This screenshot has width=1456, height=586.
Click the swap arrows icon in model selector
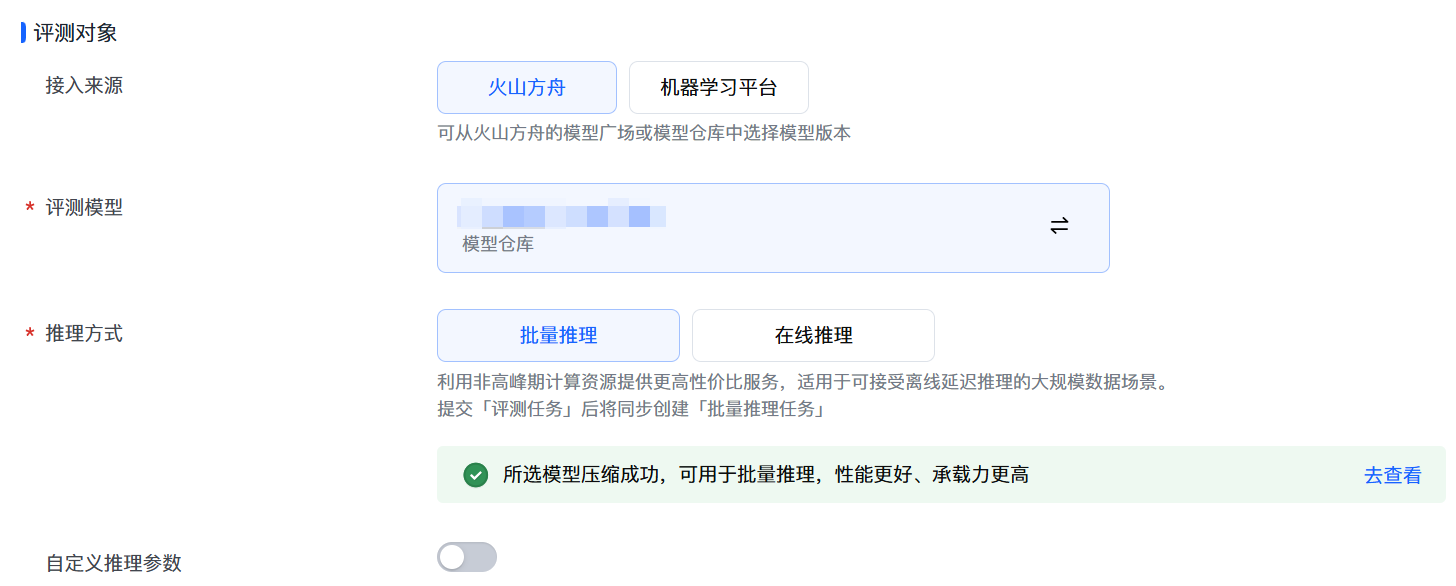point(1059,226)
